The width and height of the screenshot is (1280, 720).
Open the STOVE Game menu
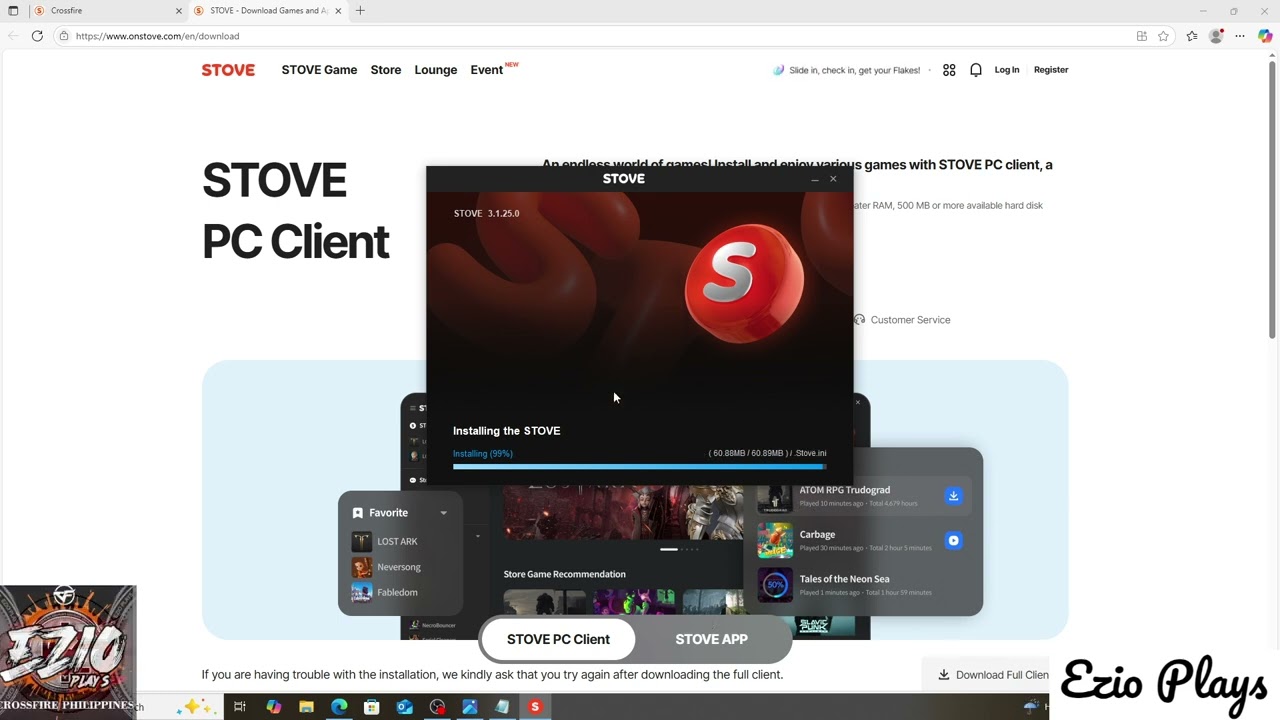(319, 70)
